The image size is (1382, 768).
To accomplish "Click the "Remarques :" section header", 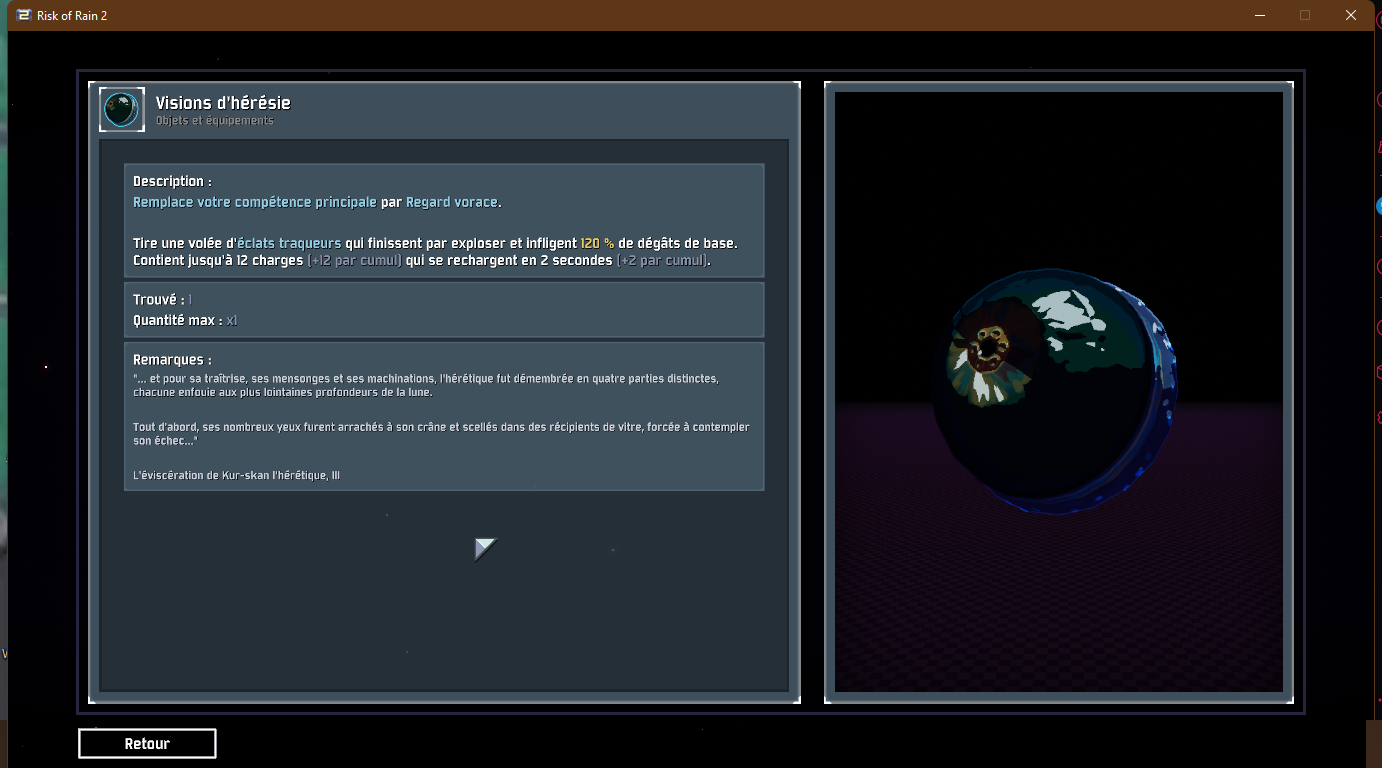I will click(172, 360).
